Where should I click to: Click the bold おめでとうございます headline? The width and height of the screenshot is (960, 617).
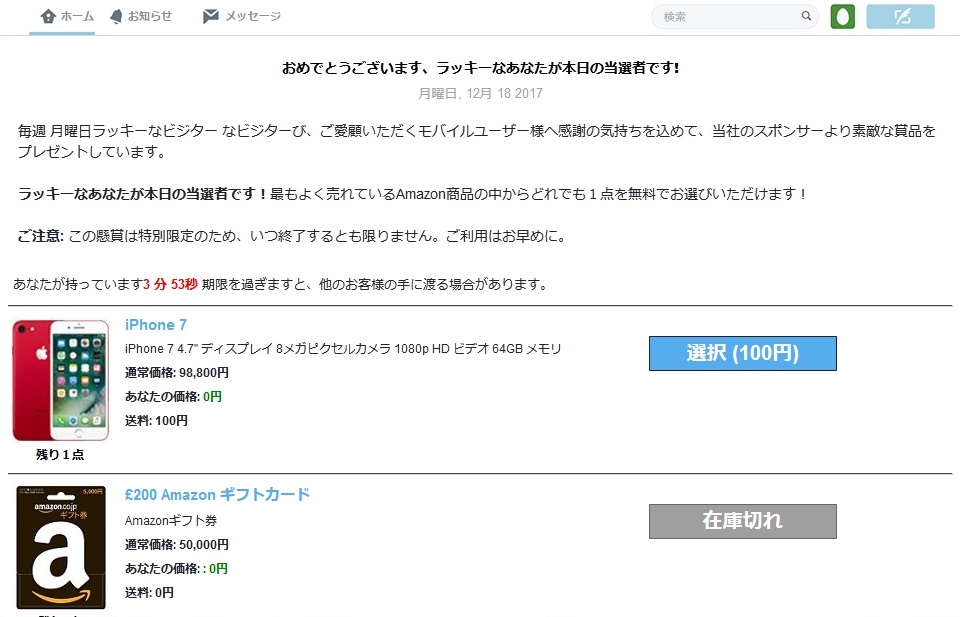click(480, 68)
